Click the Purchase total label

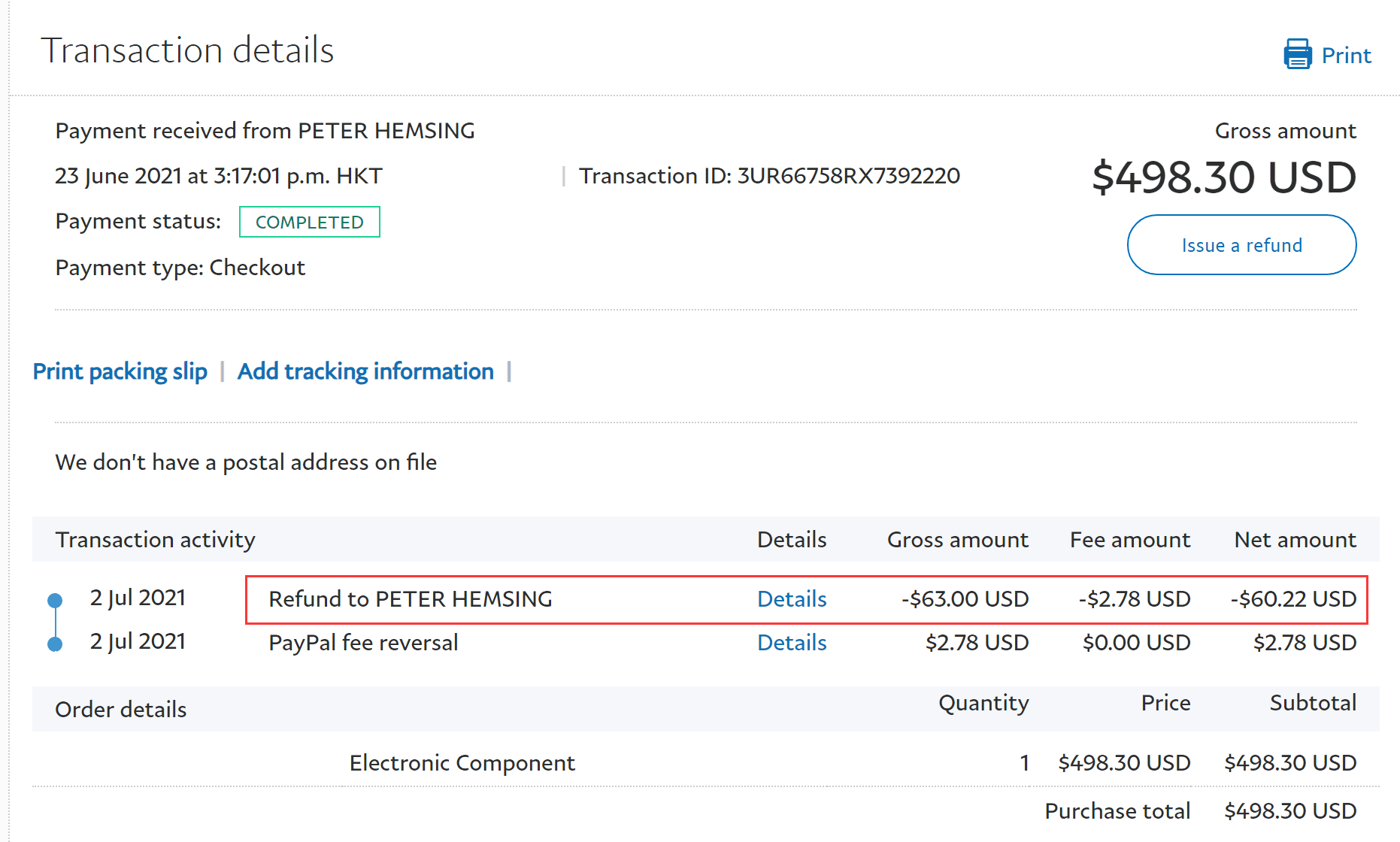pos(1117,811)
